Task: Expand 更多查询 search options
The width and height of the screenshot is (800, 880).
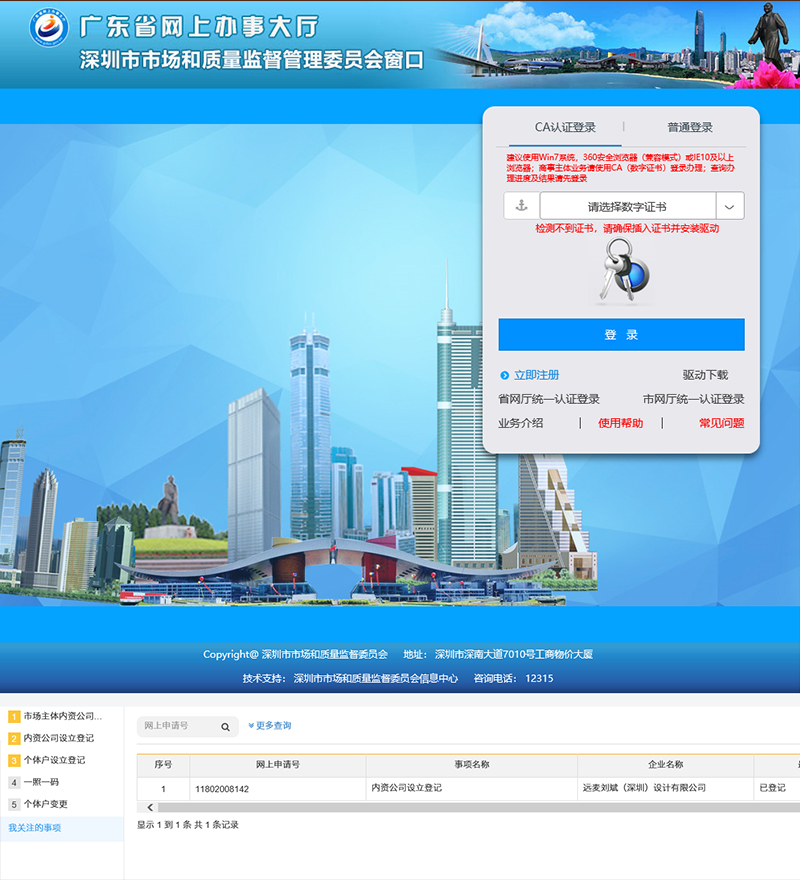Action: pyautogui.click(x=269, y=726)
